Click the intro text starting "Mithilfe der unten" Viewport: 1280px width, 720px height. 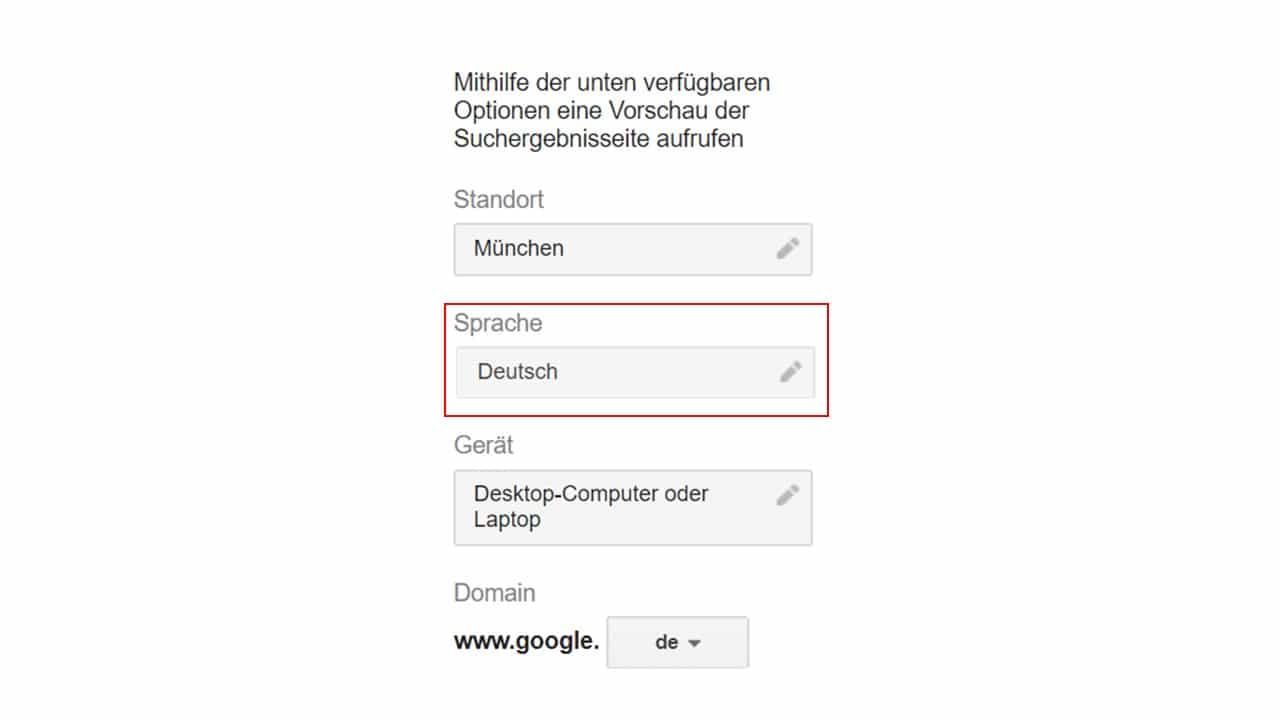coord(612,110)
